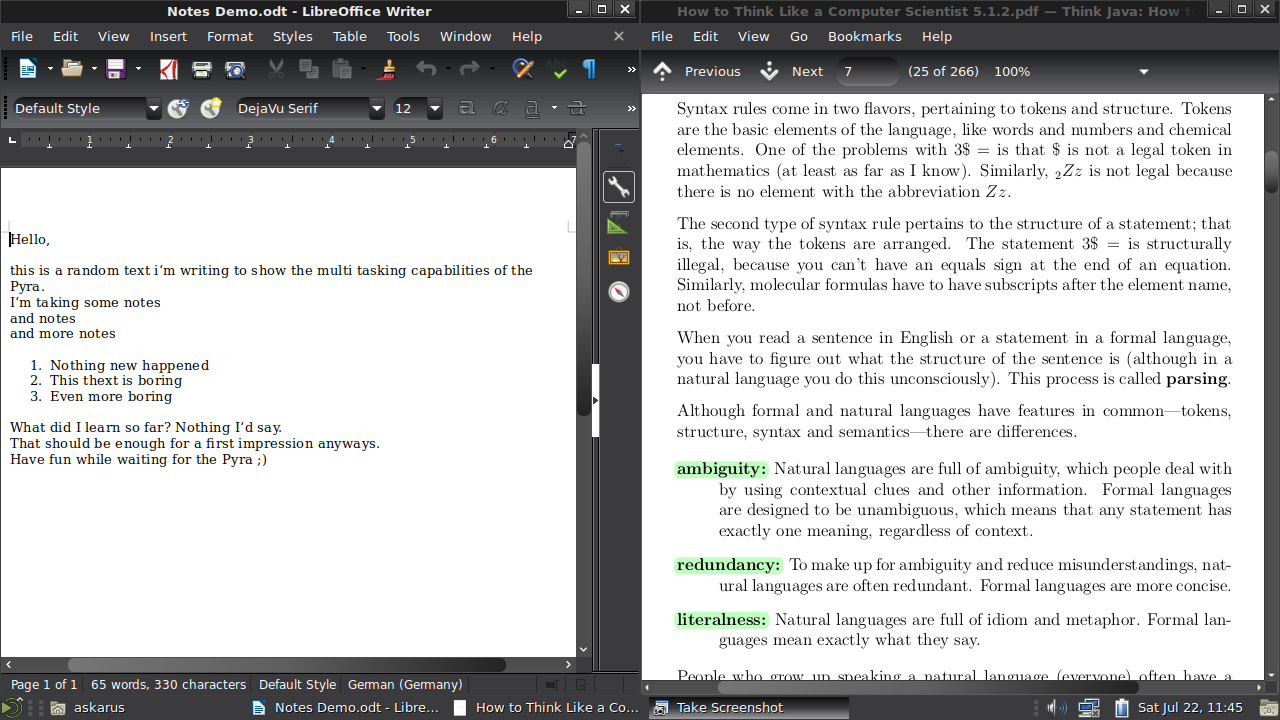Click the Copy icon in Writer toolbar
This screenshot has width=1280, height=720.
309,69
